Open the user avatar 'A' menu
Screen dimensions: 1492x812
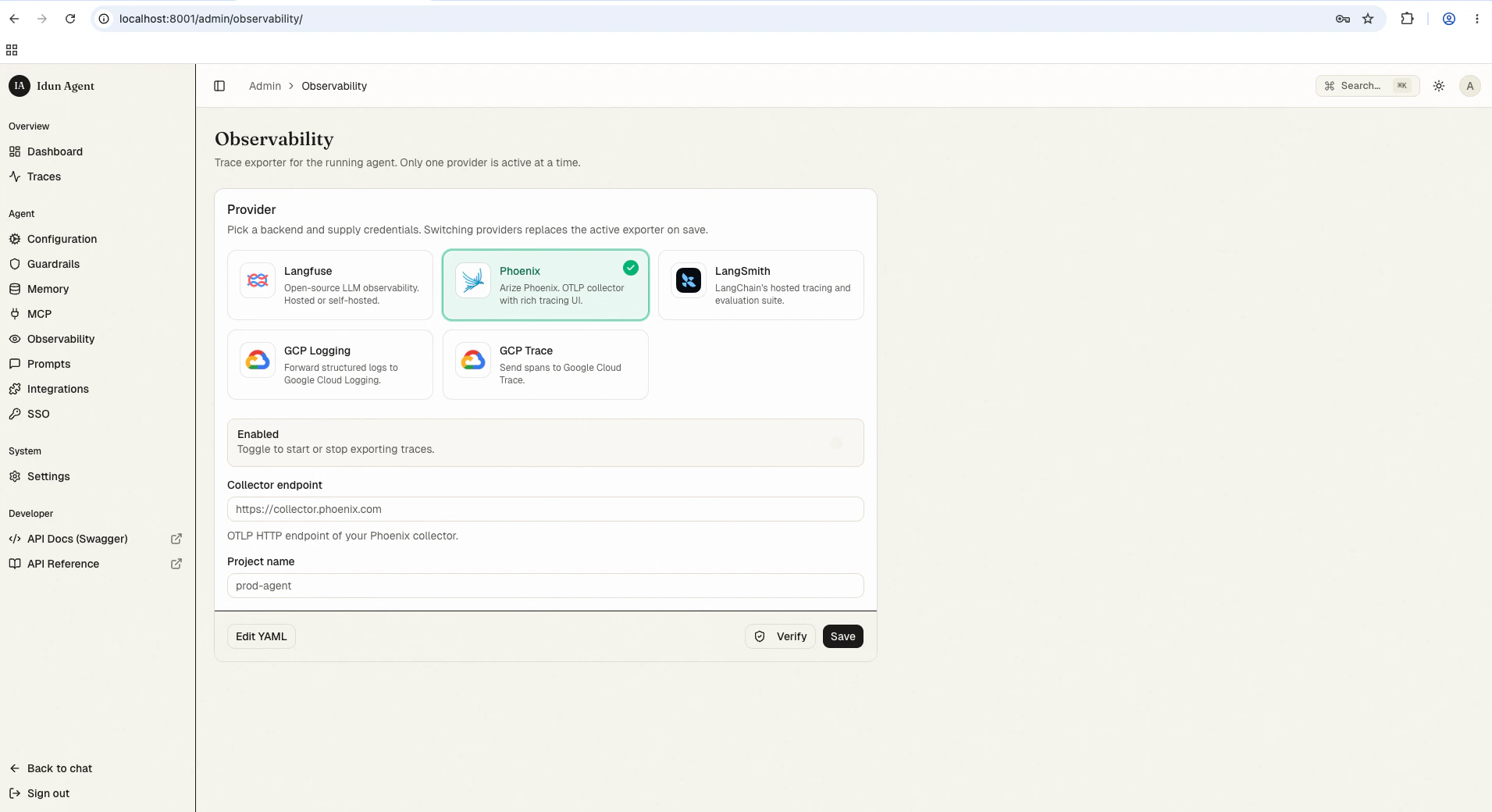(1470, 86)
